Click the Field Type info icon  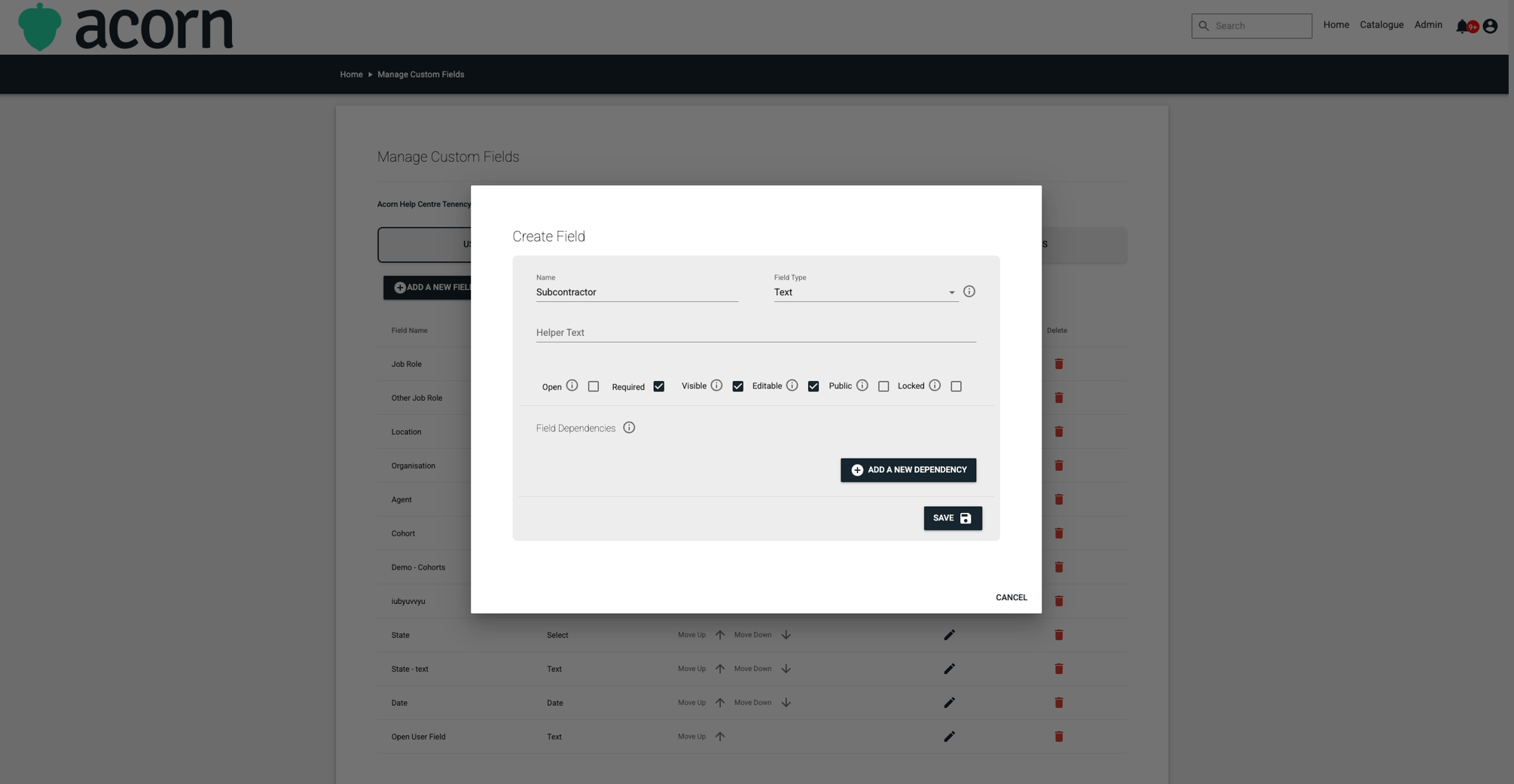pos(969,291)
